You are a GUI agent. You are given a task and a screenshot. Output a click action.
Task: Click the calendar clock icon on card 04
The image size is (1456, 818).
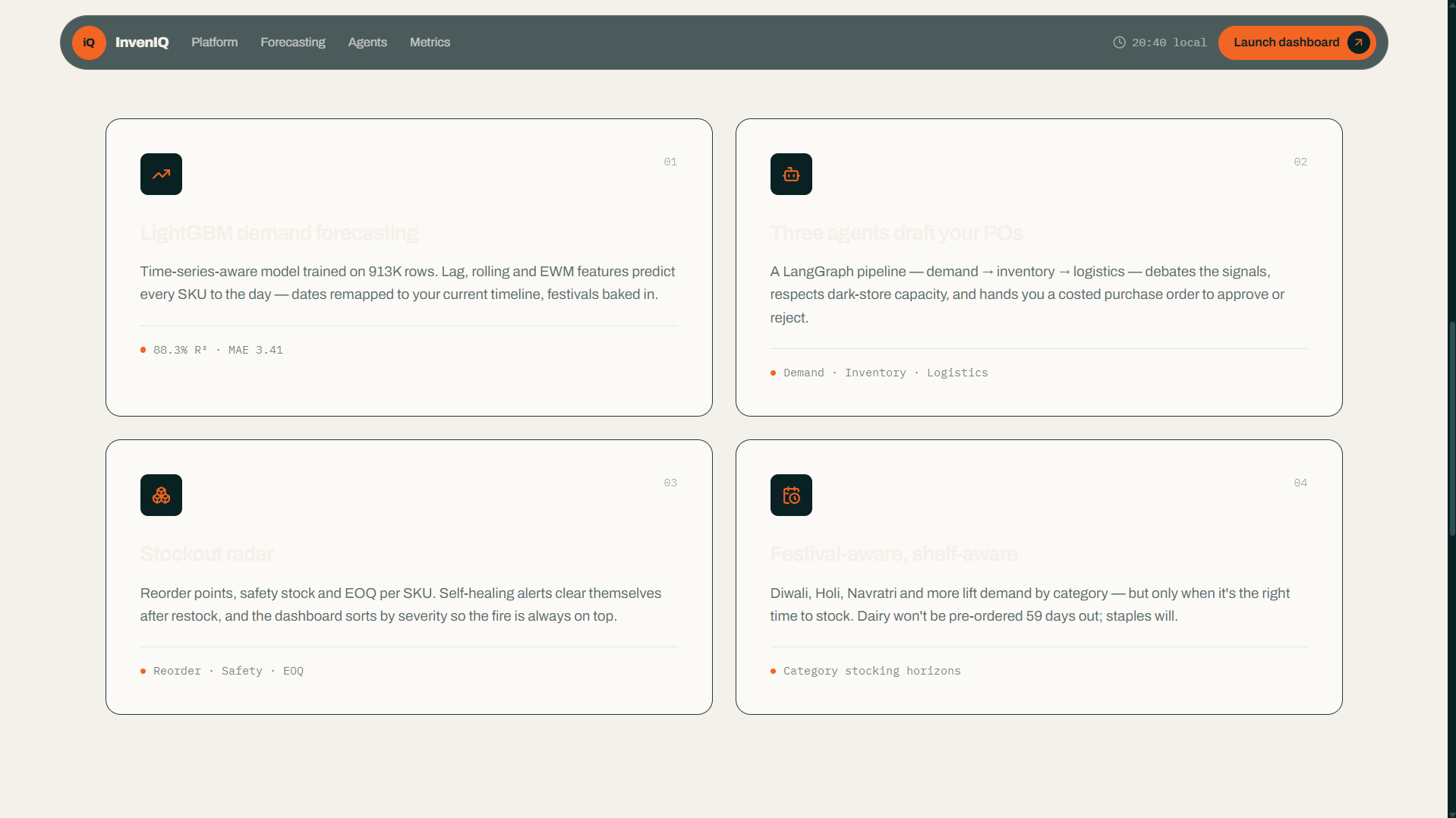pyautogui.click(x=791, y=495)
